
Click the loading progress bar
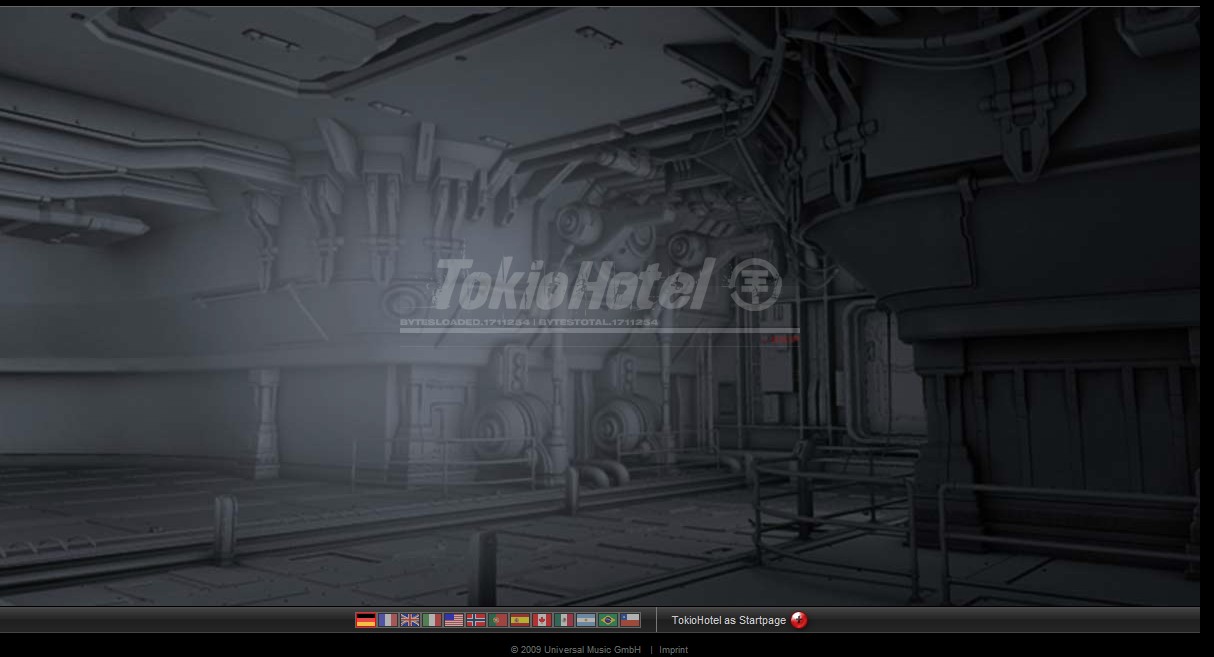click(x=600, y=331)
